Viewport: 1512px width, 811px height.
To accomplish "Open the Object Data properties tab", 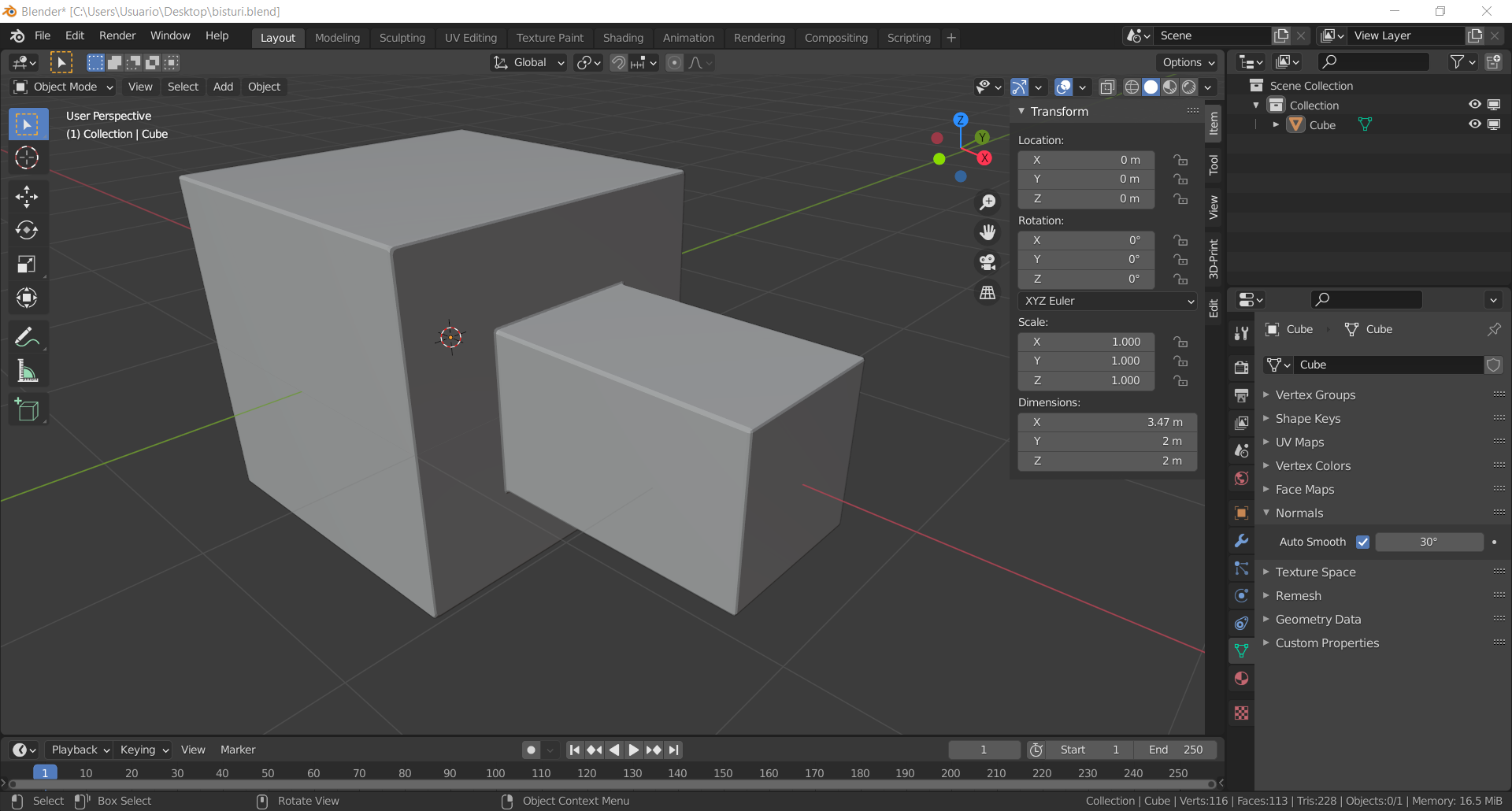I will tap(1241, 651).
